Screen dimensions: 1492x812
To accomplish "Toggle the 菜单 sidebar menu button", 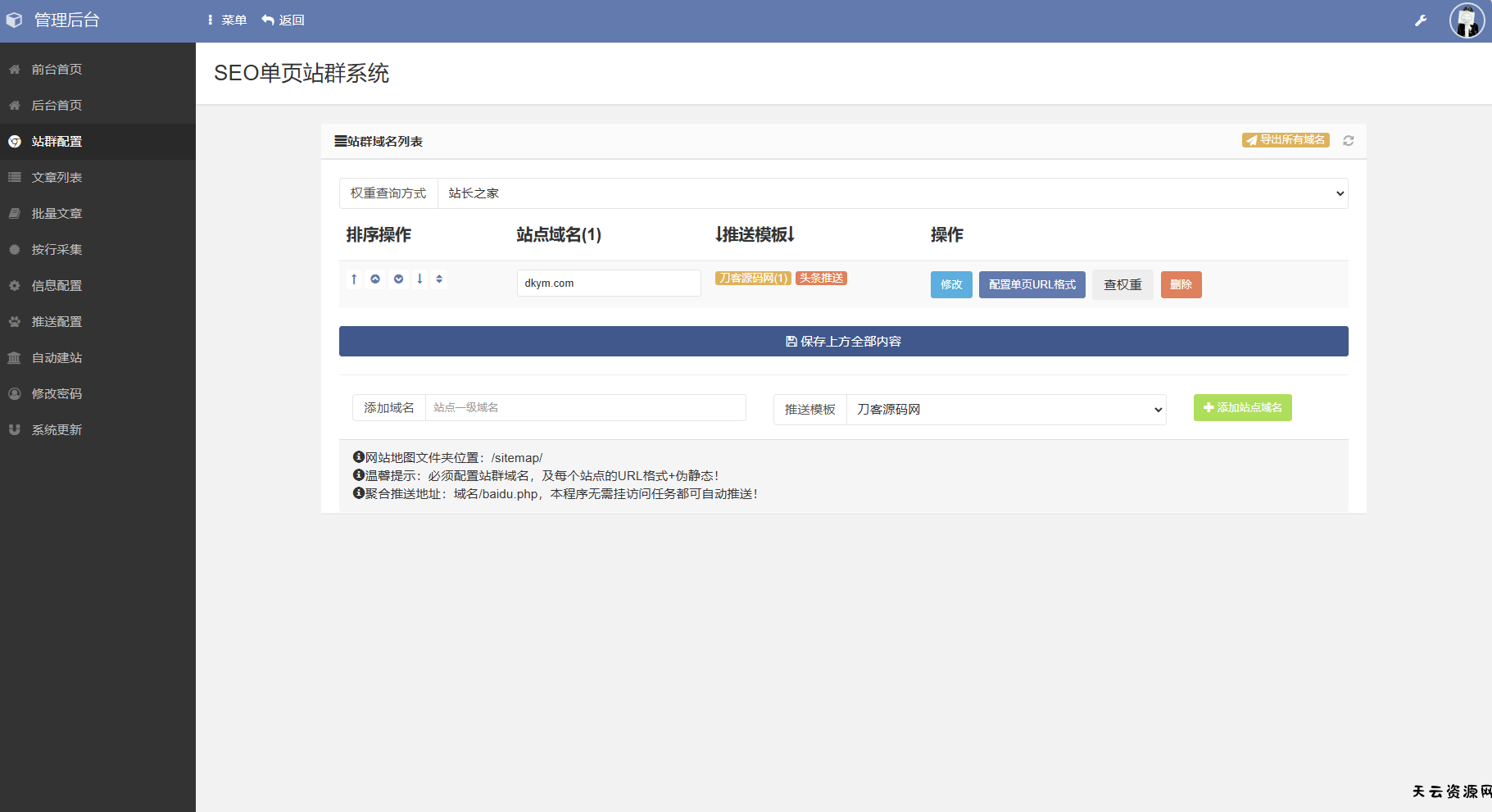I will tap(227, 20).
